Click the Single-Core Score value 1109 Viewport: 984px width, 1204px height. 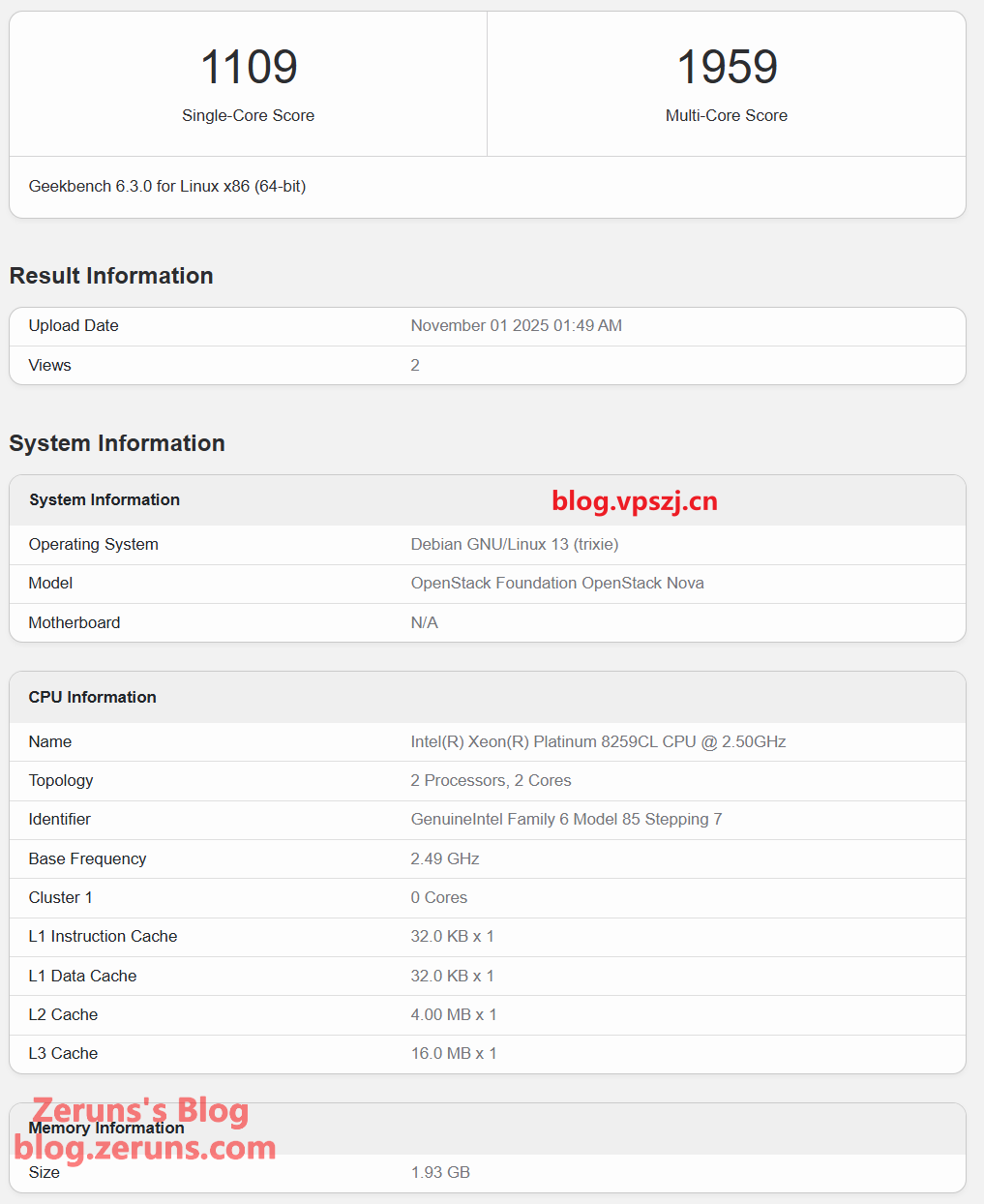(x=249, y=68)
